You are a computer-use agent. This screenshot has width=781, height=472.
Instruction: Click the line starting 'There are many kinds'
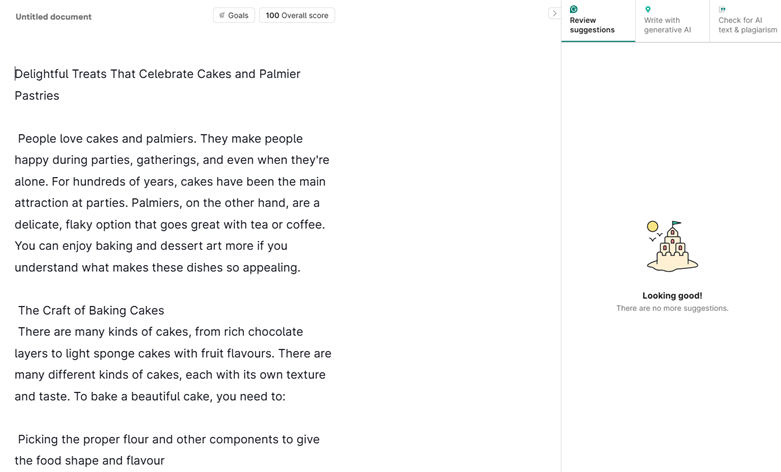(160, 332)
